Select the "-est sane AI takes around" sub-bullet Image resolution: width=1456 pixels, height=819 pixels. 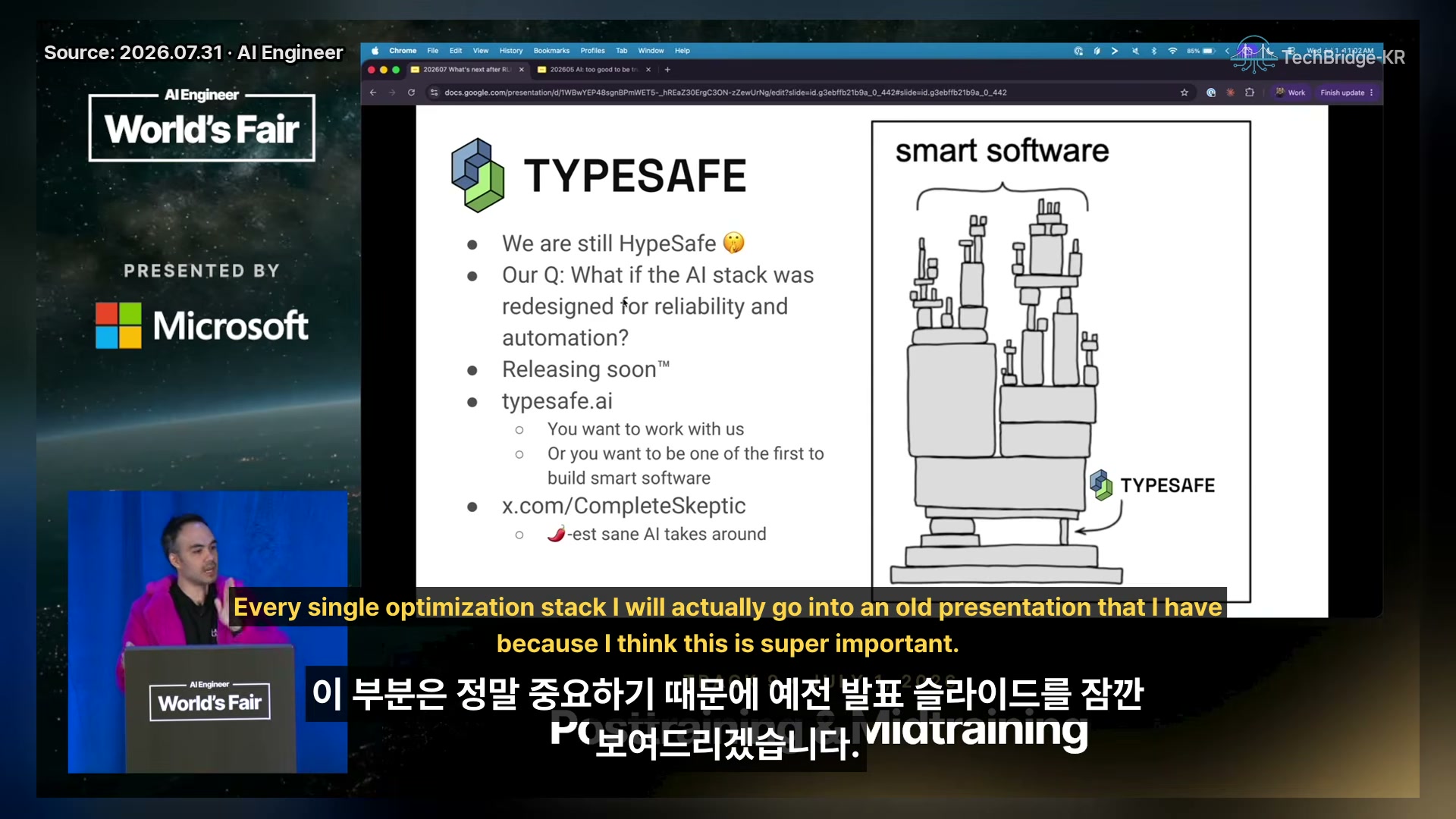pos(657,534)
